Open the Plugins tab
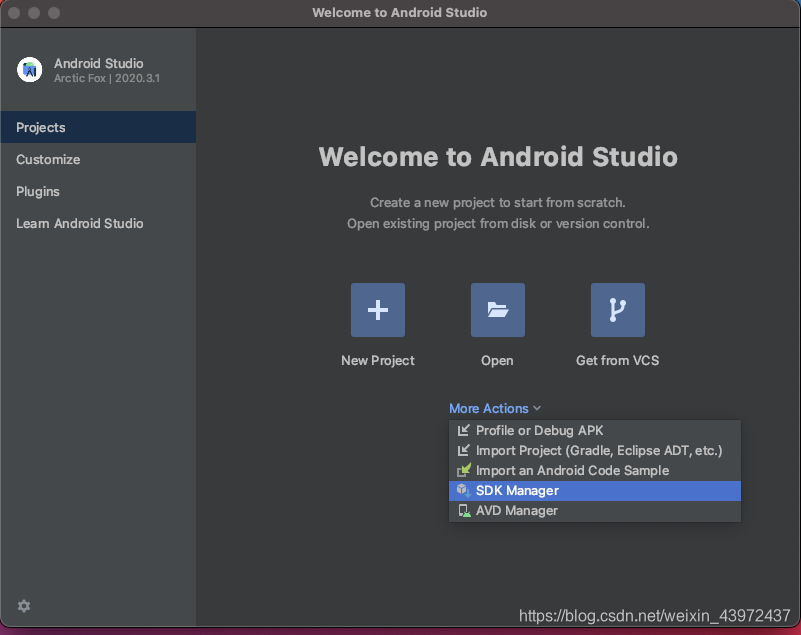Screen dimensions: 801x635 click(x=98, y=191)
